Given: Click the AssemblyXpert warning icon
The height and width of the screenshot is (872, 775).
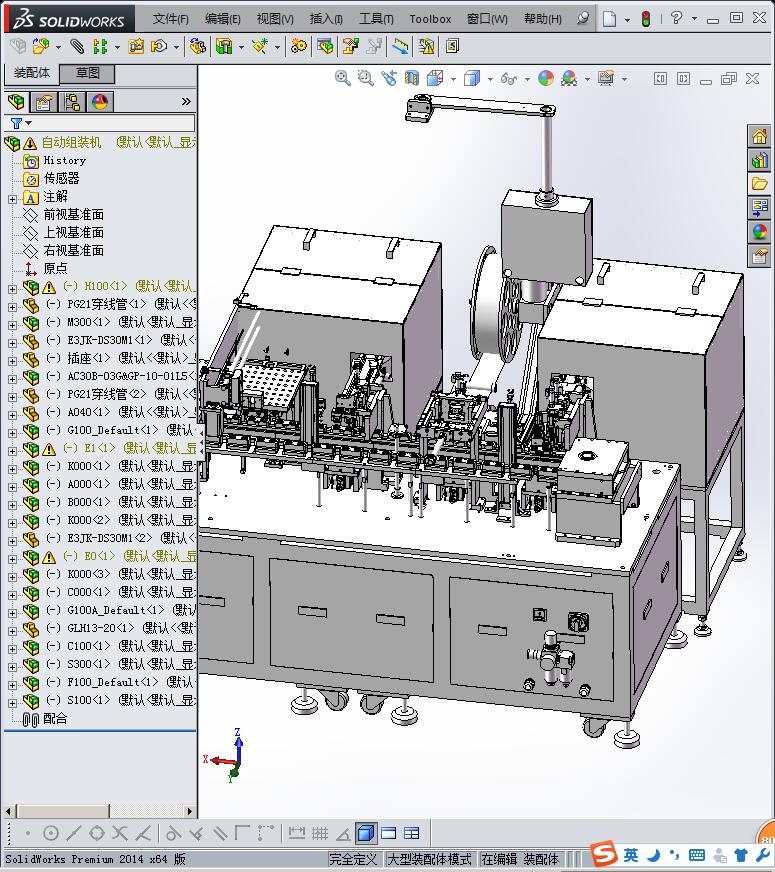Looking at the screenshot, I should coord(426,46).
